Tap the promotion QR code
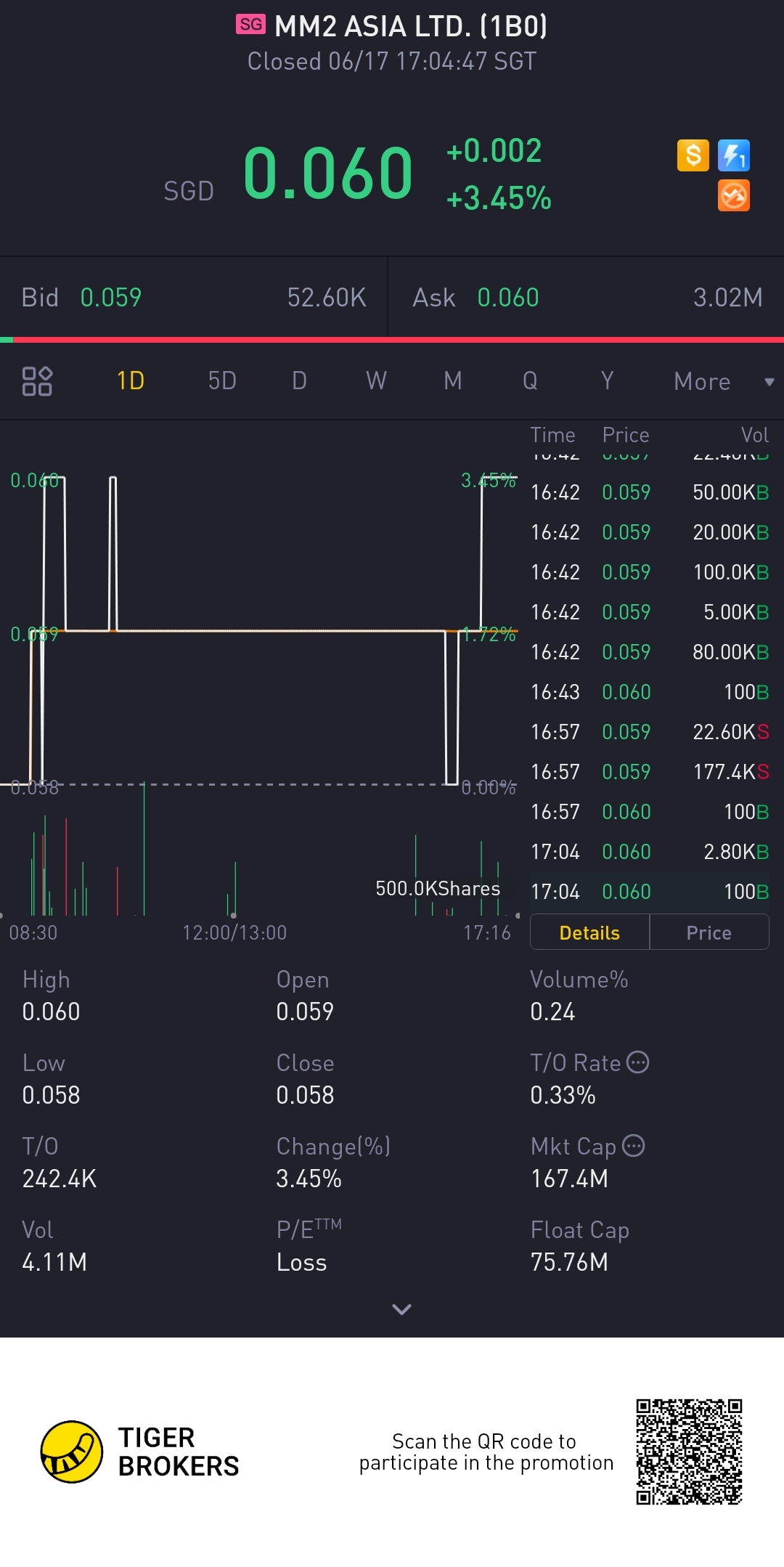Viewport: 784px width, 1567px height. coord(689,1452)
